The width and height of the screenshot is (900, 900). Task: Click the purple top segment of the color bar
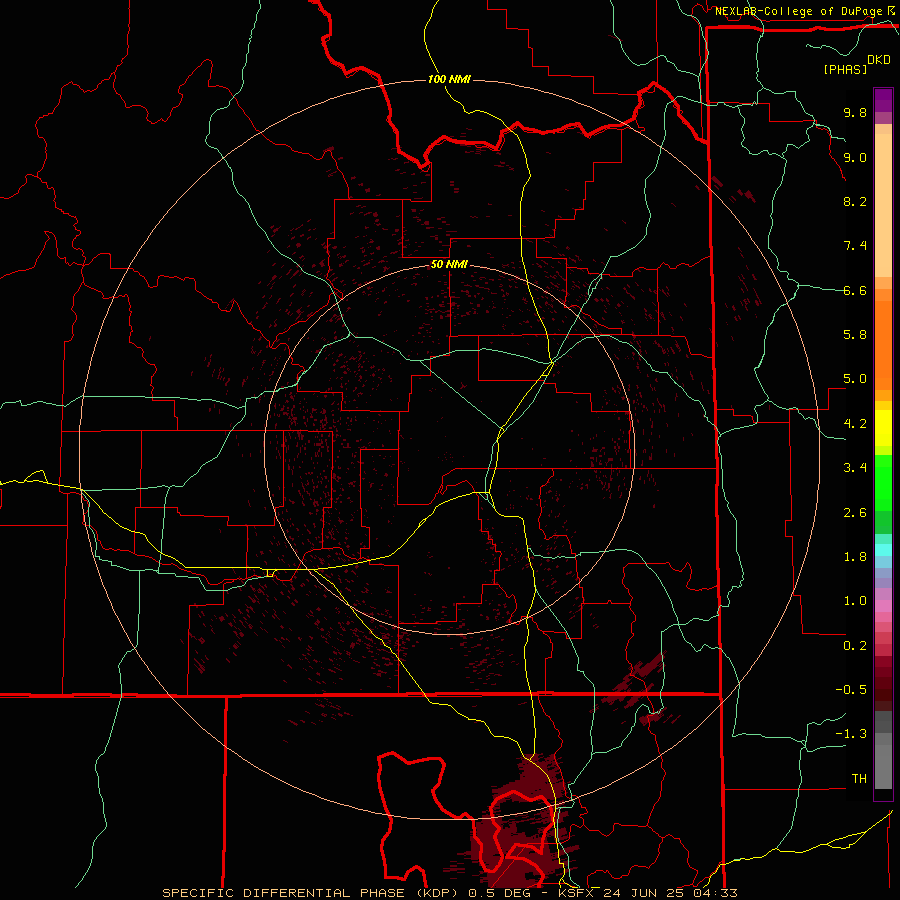883,101
